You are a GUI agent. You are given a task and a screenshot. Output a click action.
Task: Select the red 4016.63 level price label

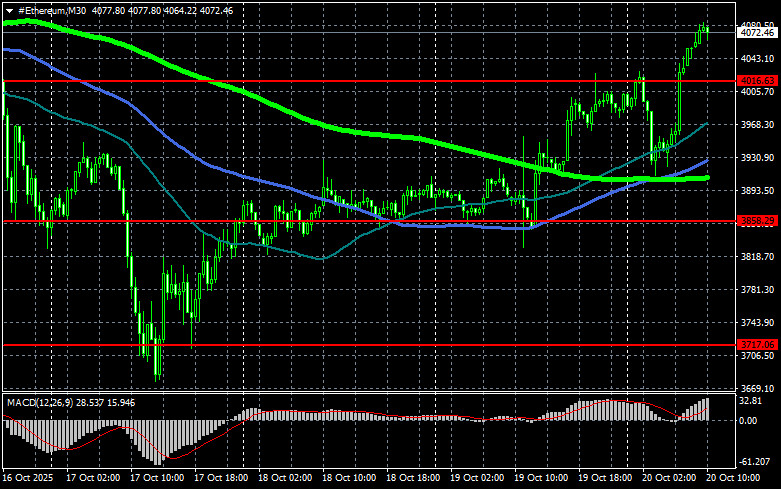(x=757, y=81)
